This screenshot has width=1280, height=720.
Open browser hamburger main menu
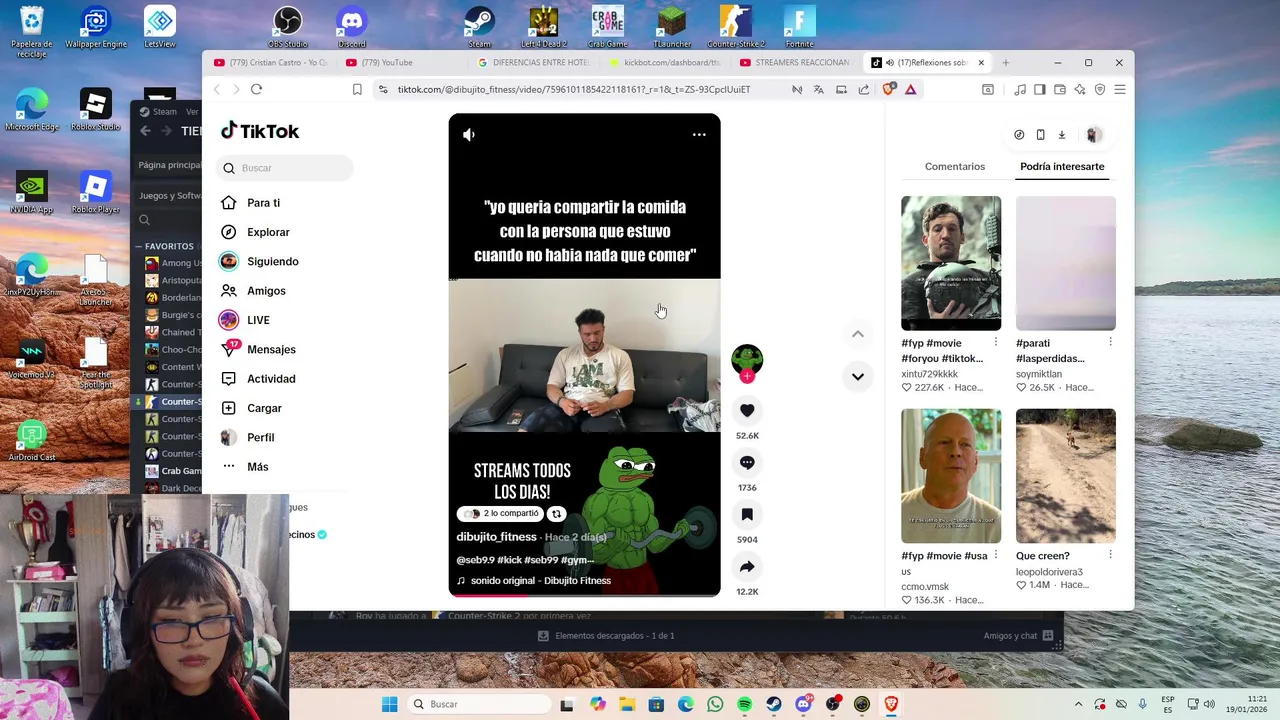1120,89
